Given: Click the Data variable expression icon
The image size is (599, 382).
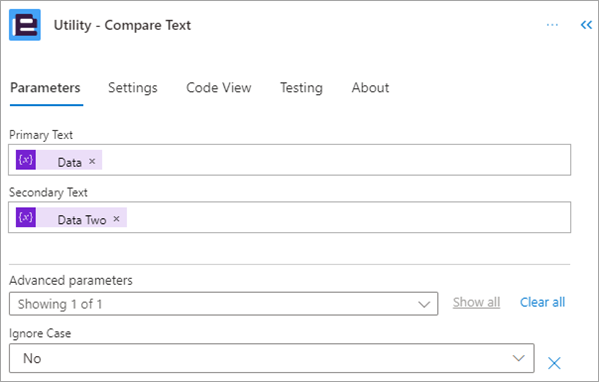Looking at the screenshot, I should coord(26,160).
